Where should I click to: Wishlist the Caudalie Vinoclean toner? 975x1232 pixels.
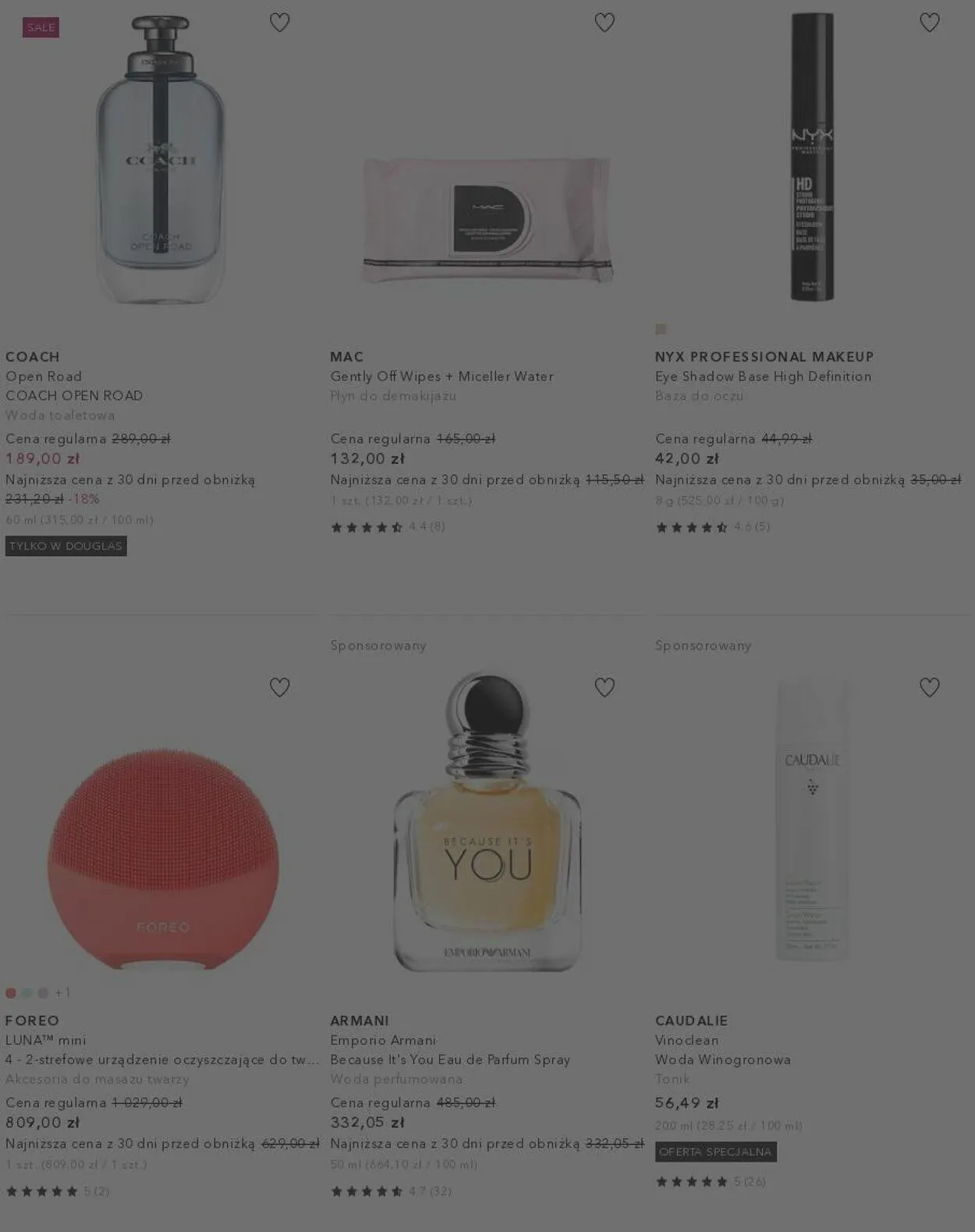point(929,687)
